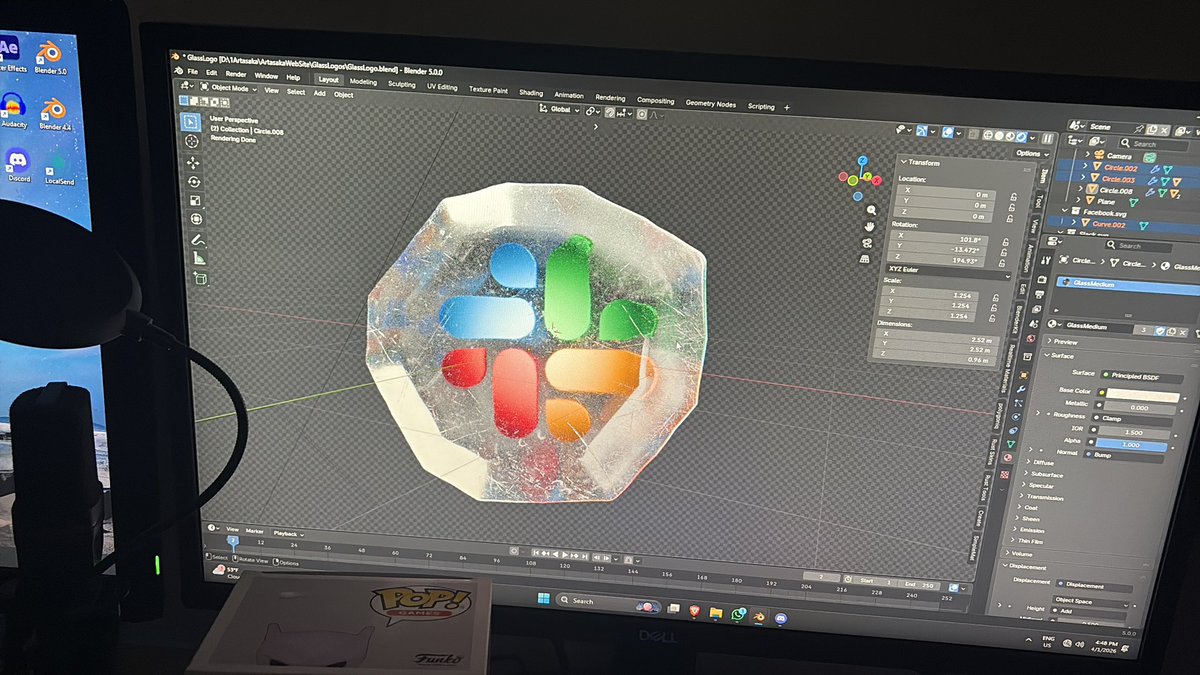Click the zoom magnifier viewport icon
1200x675 pixels.
[870, 210]
